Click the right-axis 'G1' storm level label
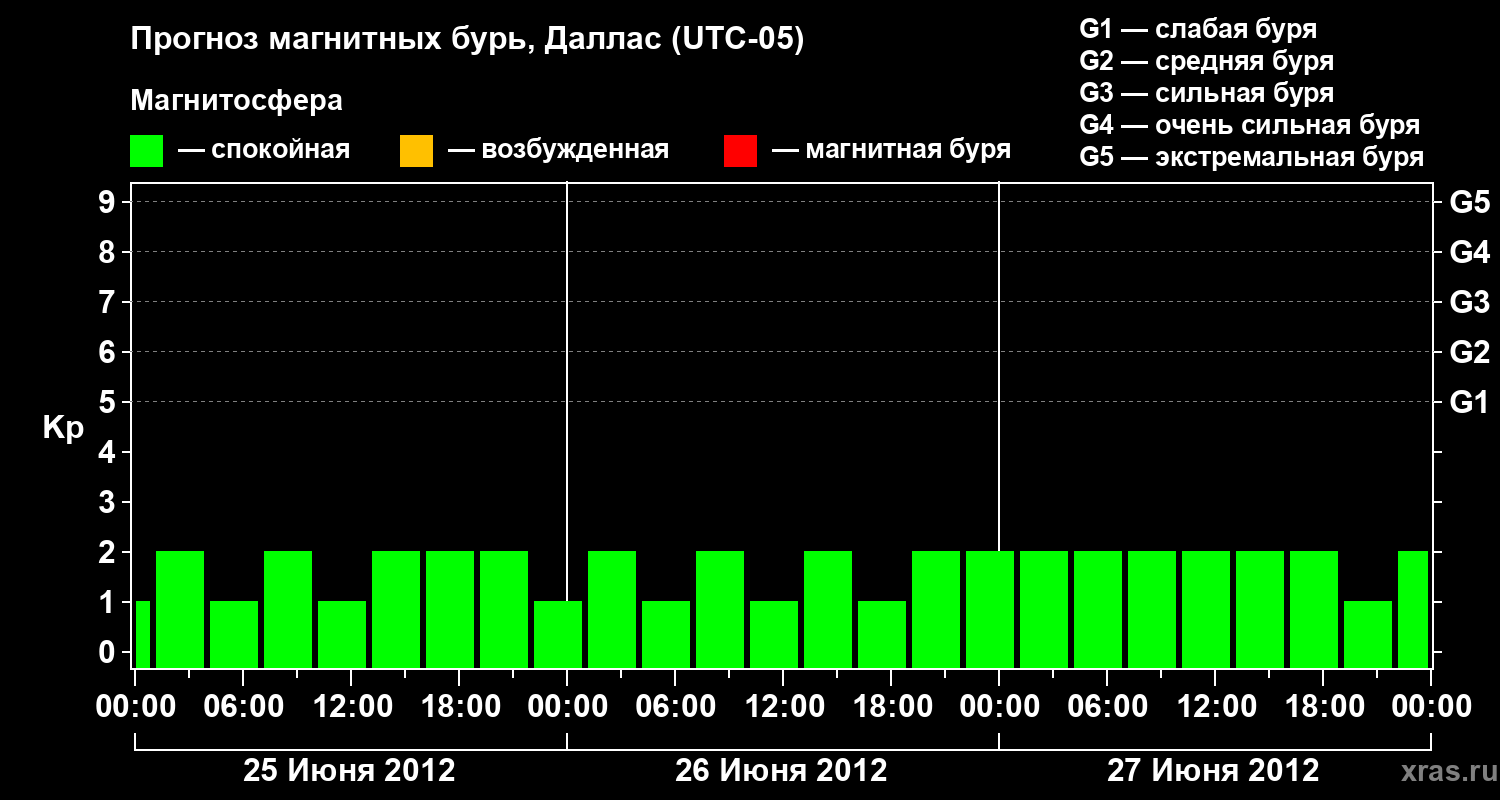Image resolution: width=1500 pixels, height=800 pixels. (x=1470, y=402)
